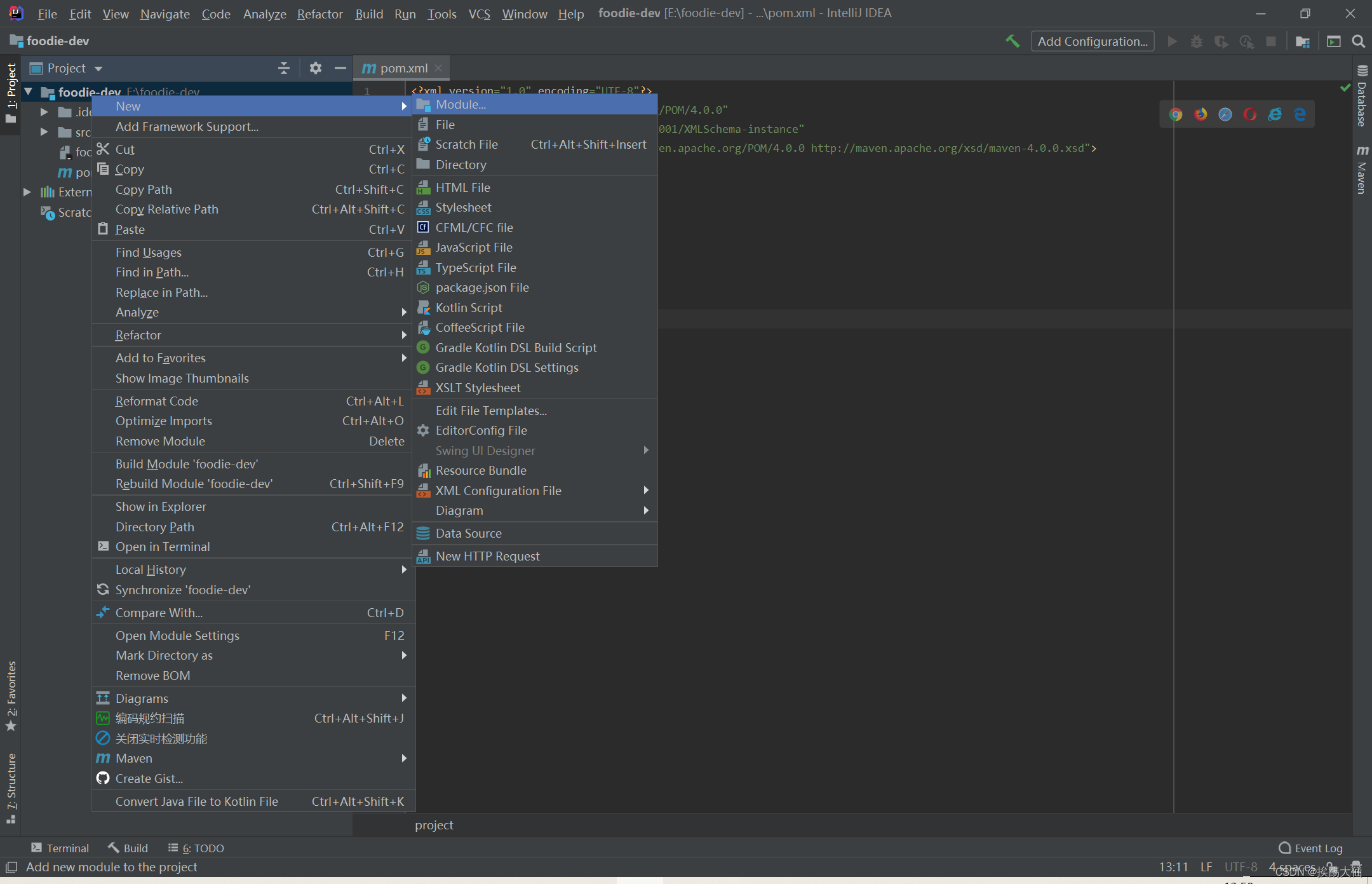Click collapse all icon in Project panel
The height and width of the screenshot is (884, 1372).
click(x=284, y=68)
